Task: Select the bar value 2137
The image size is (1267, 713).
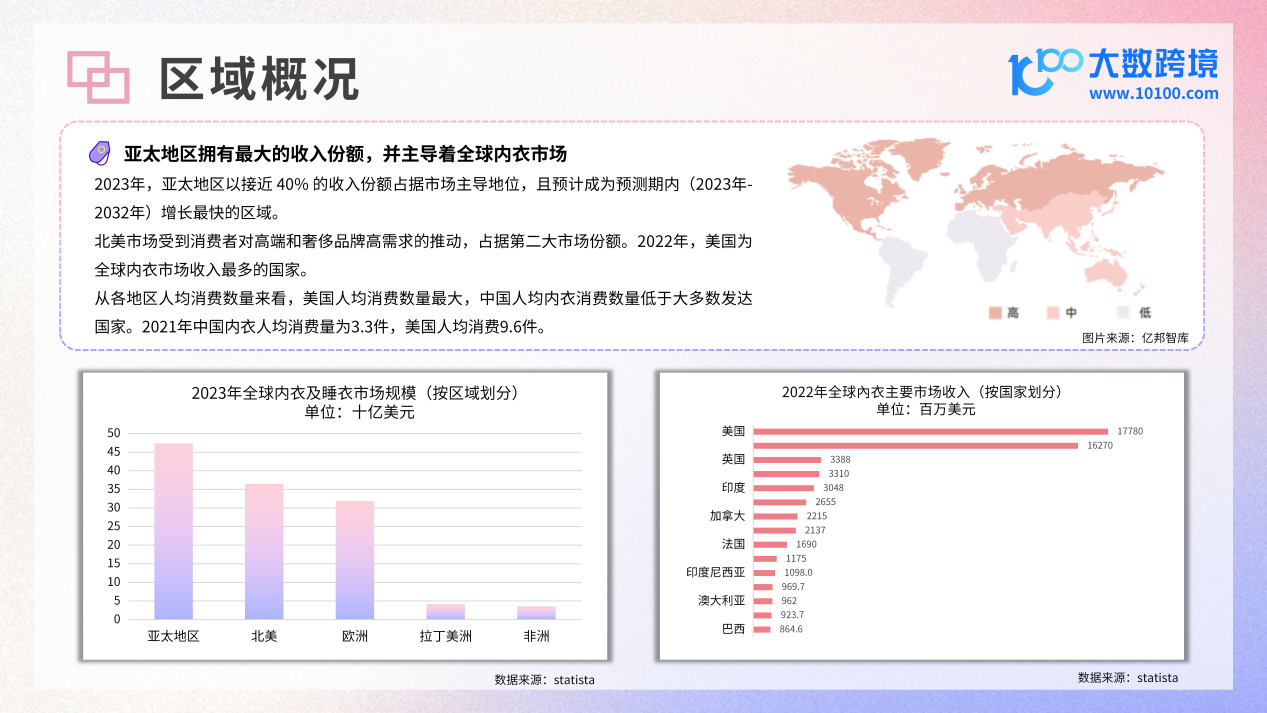Action: [x=815, y=530]
